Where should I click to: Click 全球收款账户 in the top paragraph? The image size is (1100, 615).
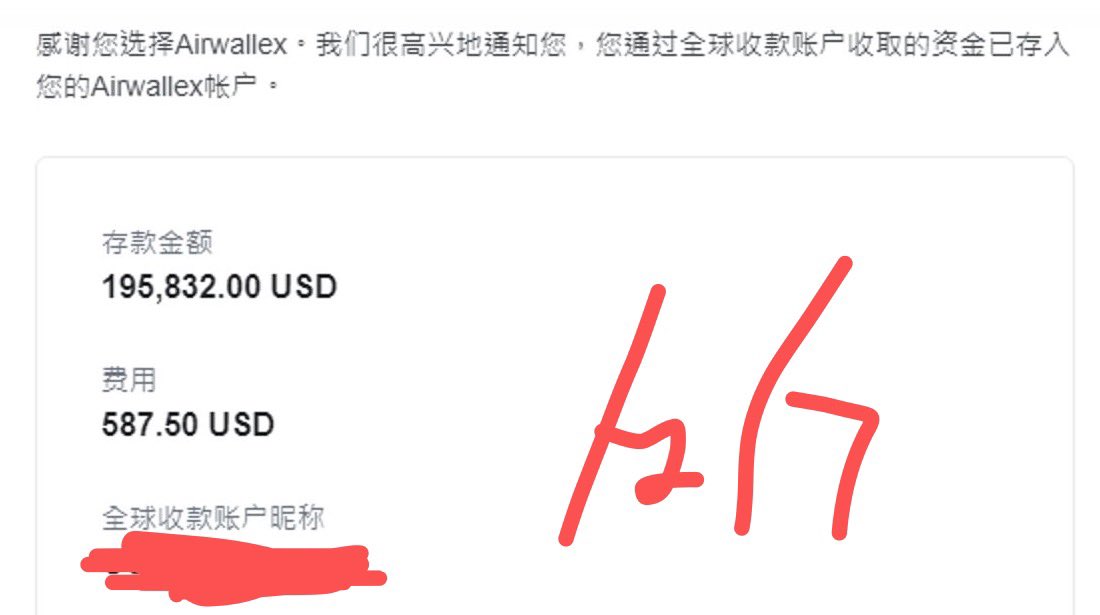pos(763,45)
